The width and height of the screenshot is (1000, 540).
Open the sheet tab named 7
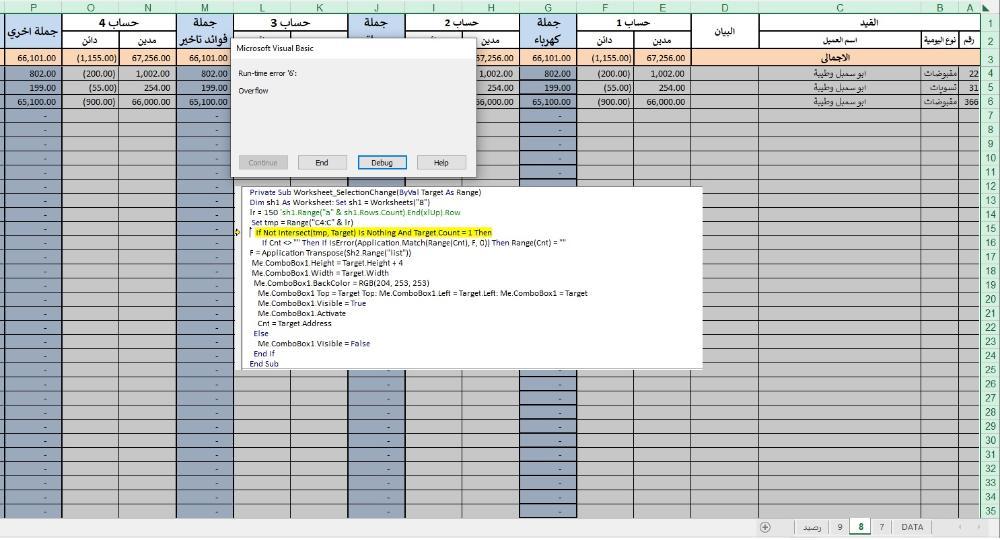coord(881,527)
